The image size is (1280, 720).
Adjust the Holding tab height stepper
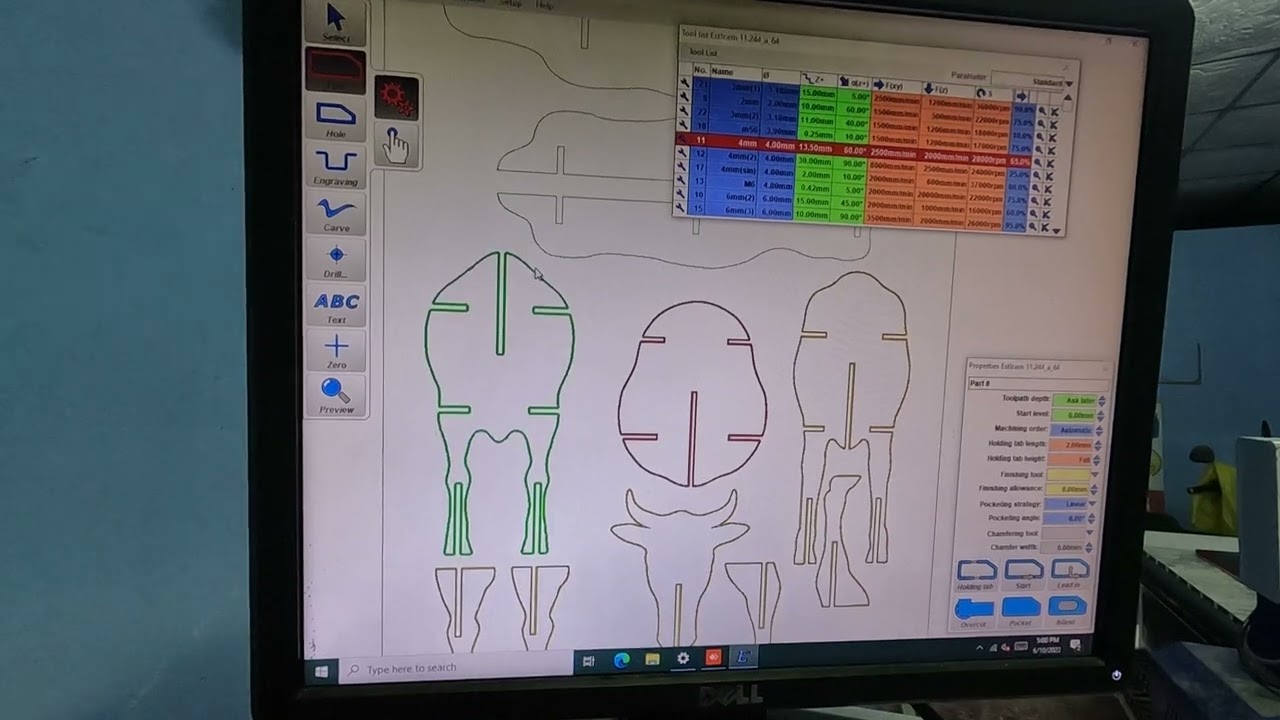(1098, 460)
